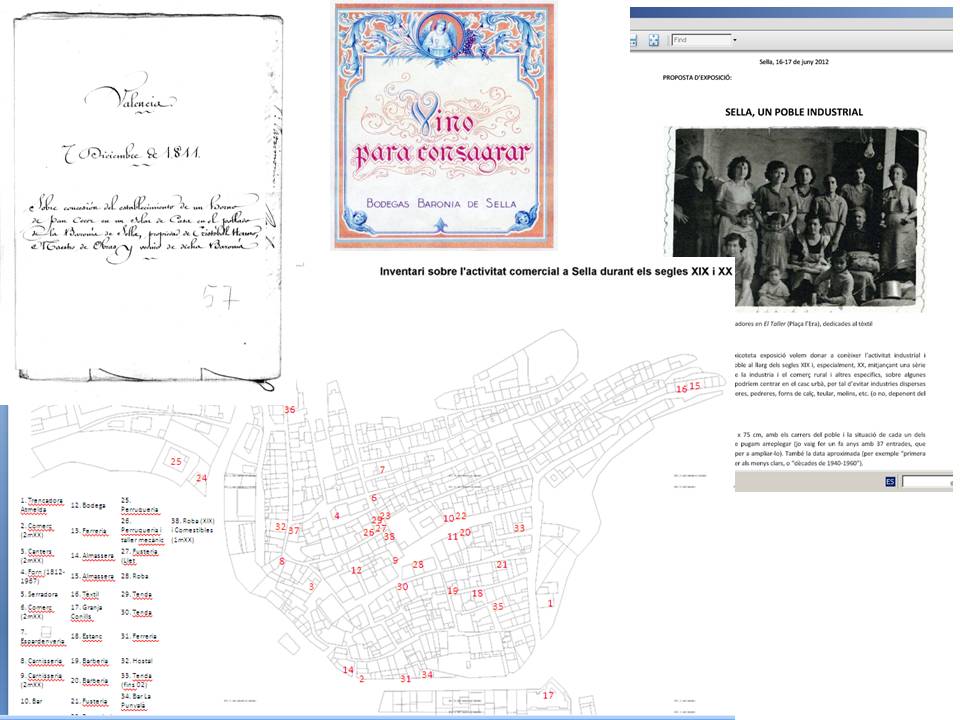Click map marker number 12 on map
The width and height of the screenshot is (960, 720).
pyautogui.click(x=356, y=570)
